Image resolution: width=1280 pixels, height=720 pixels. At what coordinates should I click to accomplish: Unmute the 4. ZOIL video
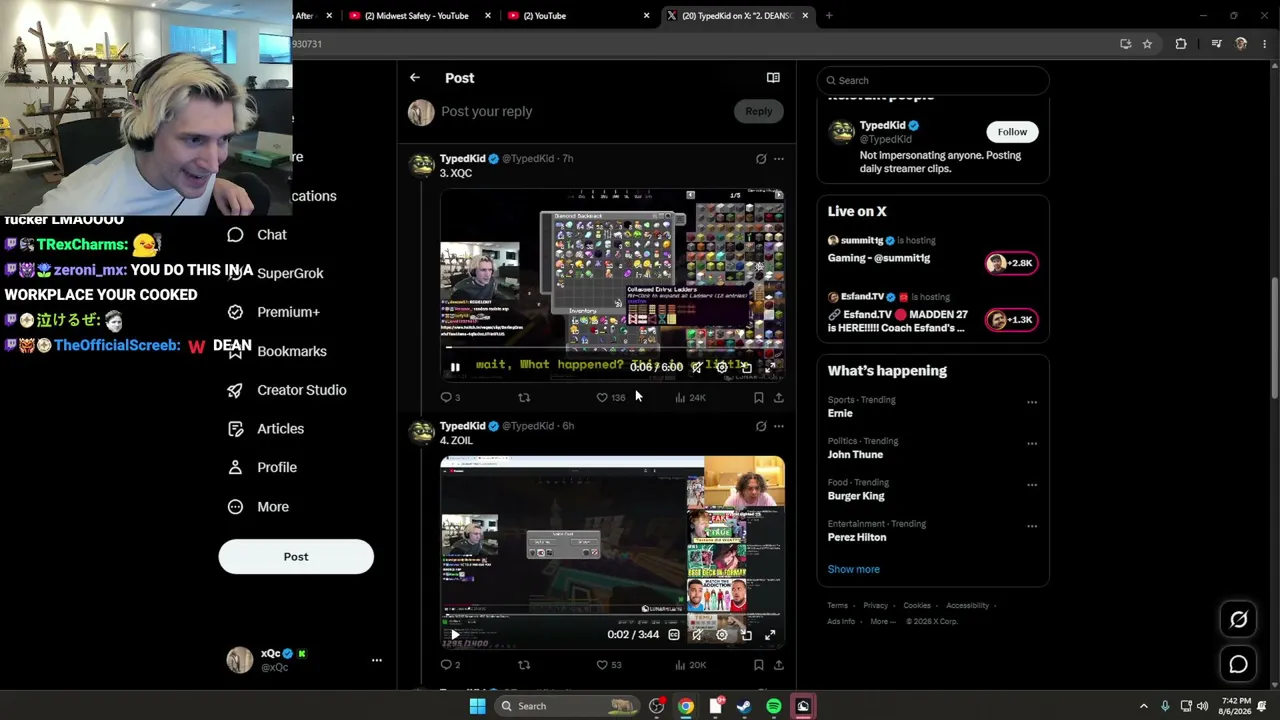click(697, 635)
